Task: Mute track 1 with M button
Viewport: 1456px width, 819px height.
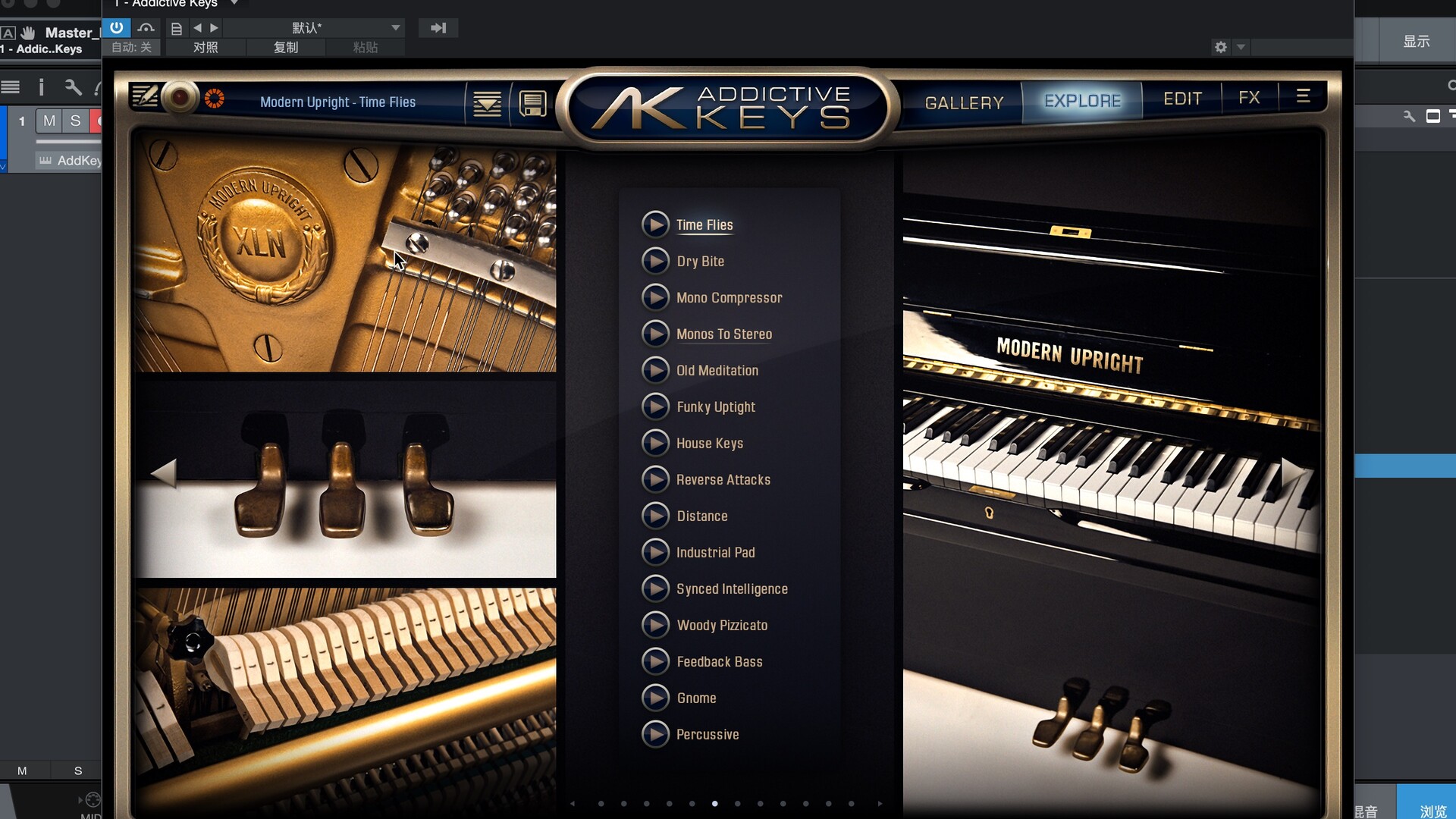Action: 49,121
